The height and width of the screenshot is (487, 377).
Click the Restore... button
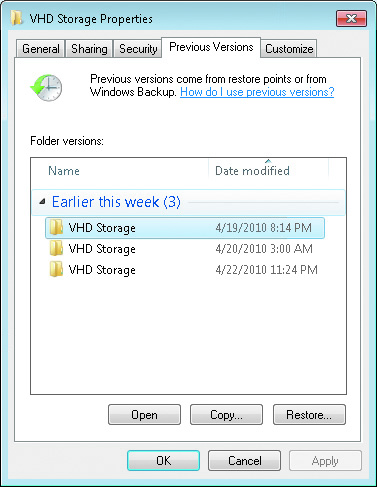click(309, 415)
